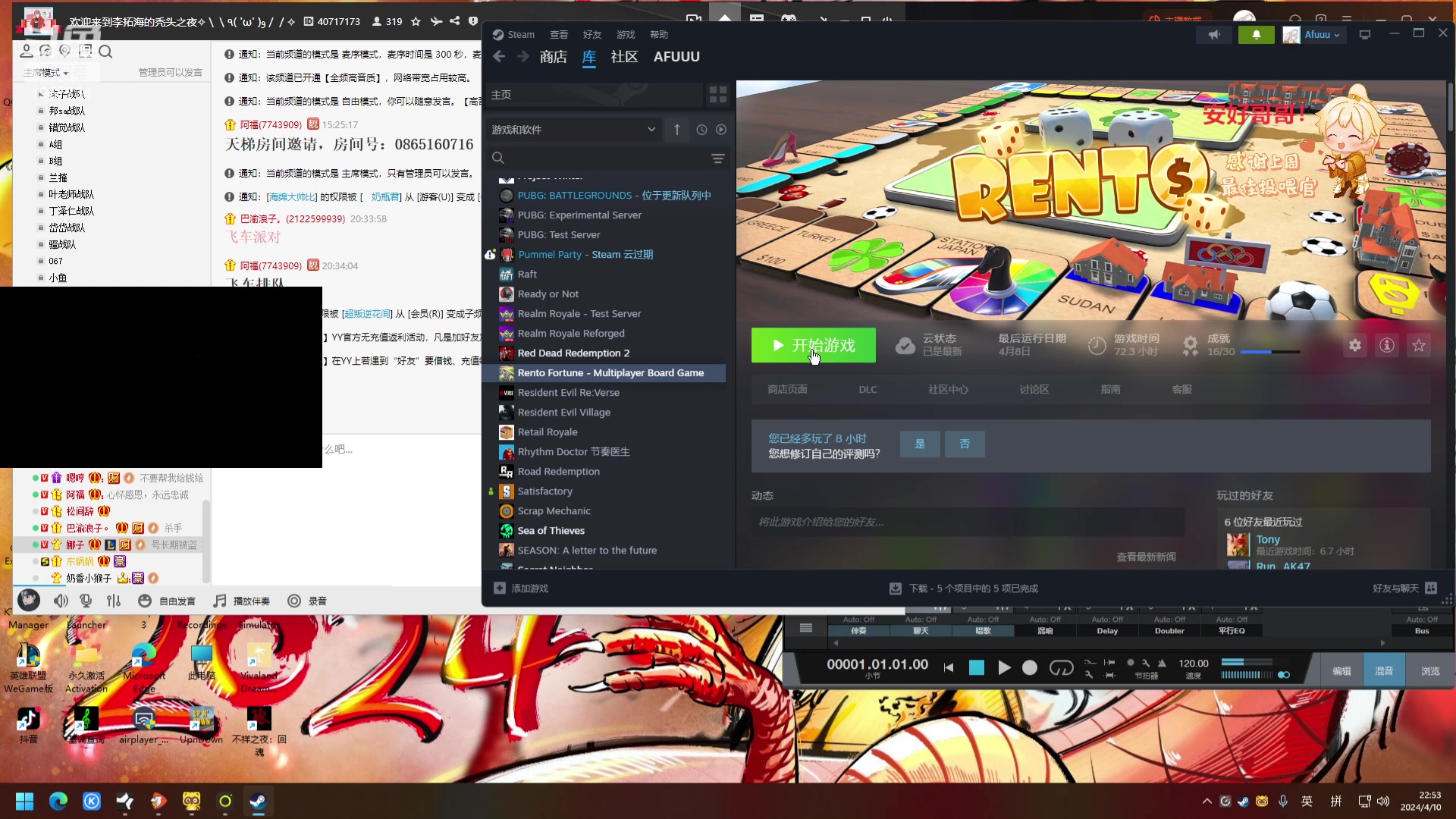The width and height of the screenshot is (1456, 819).
Task: Click 添加游戏 at Steam bottom bar
Action: (521, 588)
